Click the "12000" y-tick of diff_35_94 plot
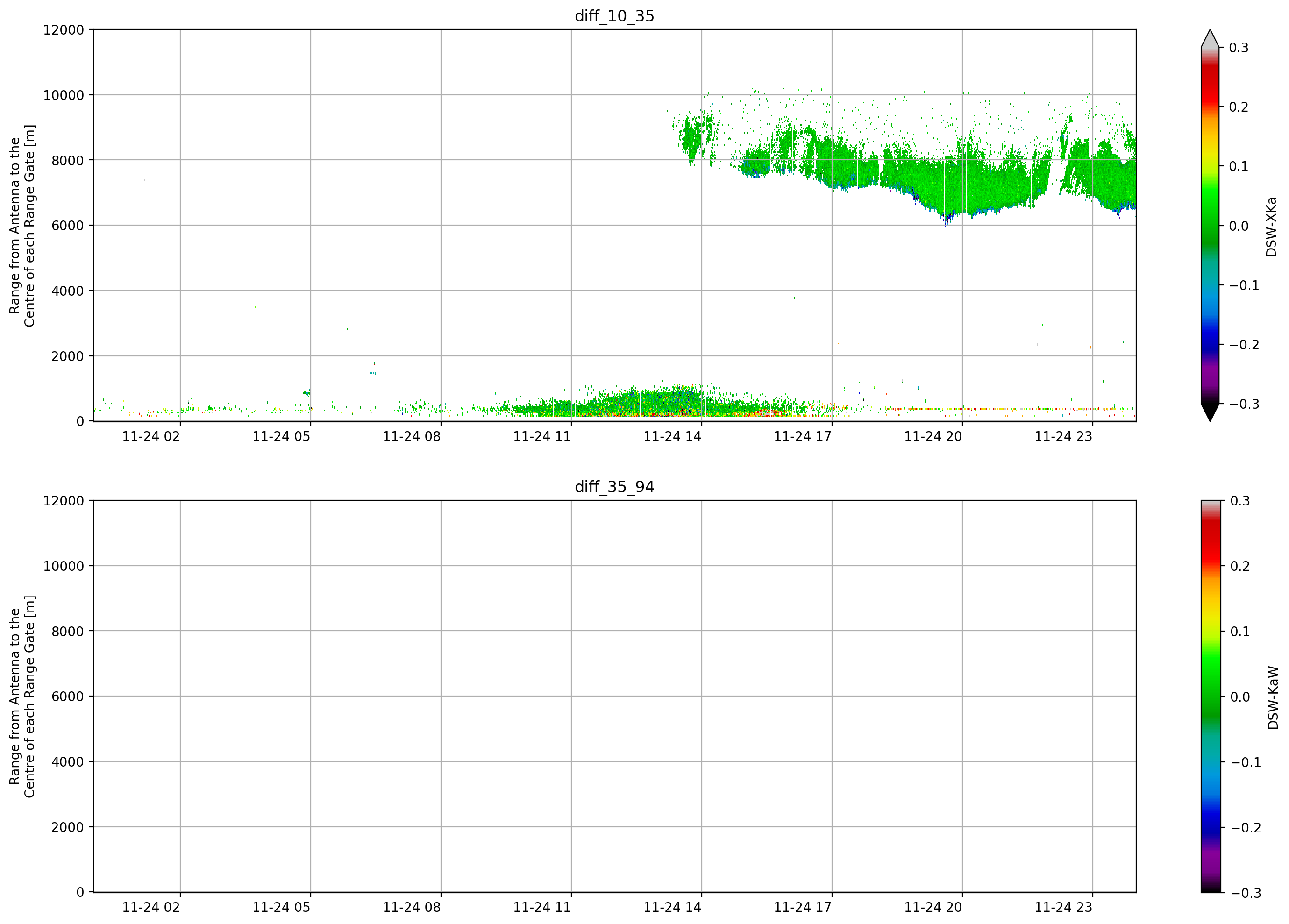Image resolution: width=1289 pixels, height=924 pixels. click(x=64, y=501)
